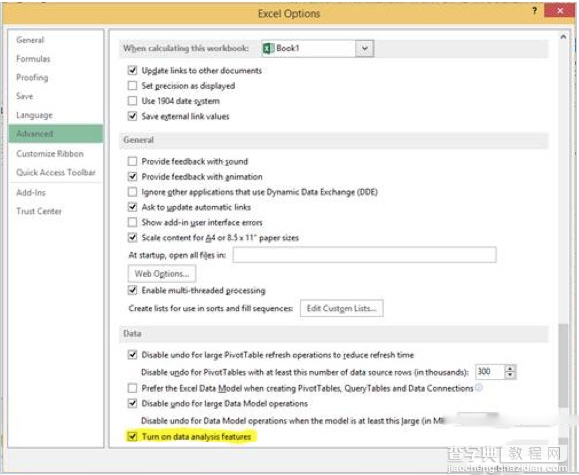
Task: Increase PivotTable rows spinner value
Action: [510, 368]
